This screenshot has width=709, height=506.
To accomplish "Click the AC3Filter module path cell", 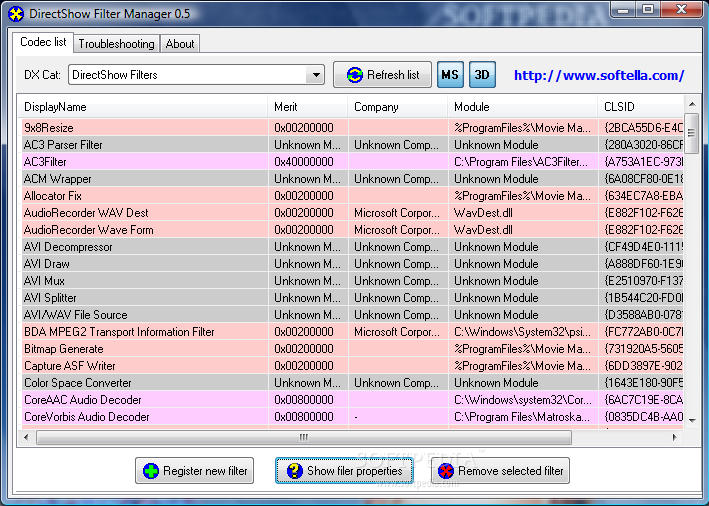I will click(x=521, y=162).
